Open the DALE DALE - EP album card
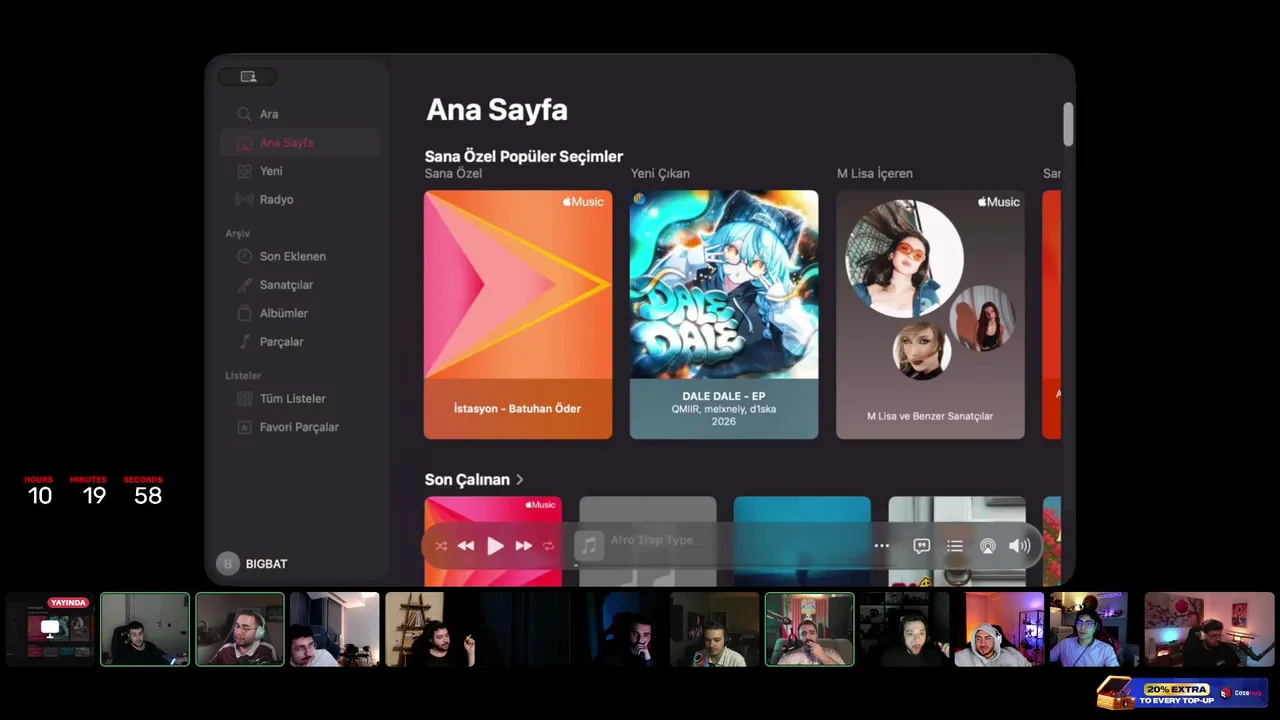The image size is (1280, 720). point(724,315)
